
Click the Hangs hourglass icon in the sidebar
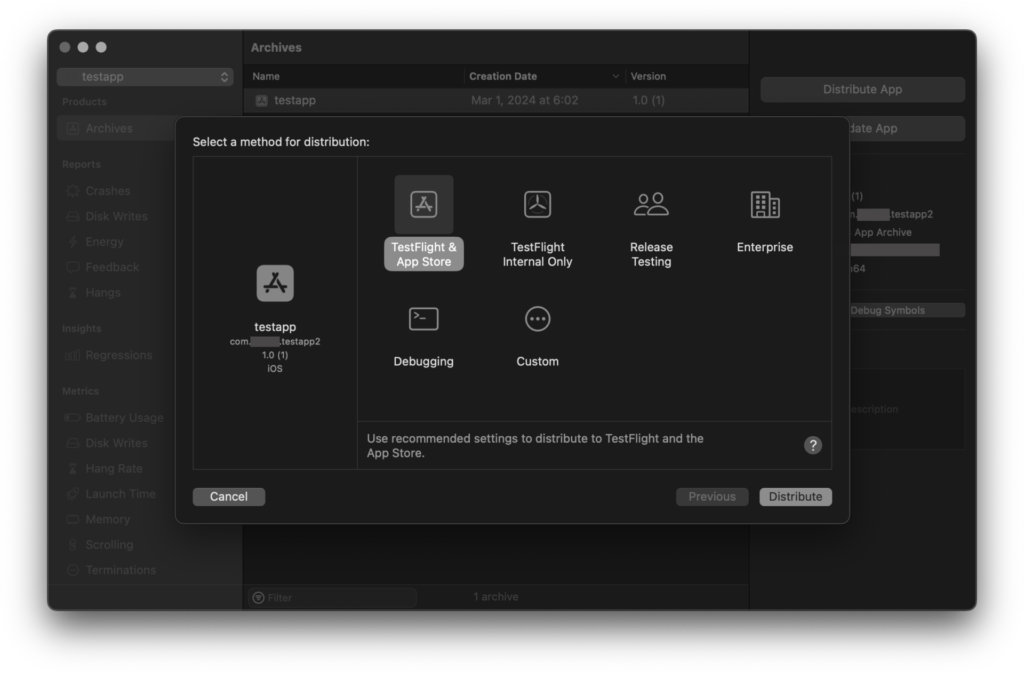pyautogui.click(x=72, y=292)
